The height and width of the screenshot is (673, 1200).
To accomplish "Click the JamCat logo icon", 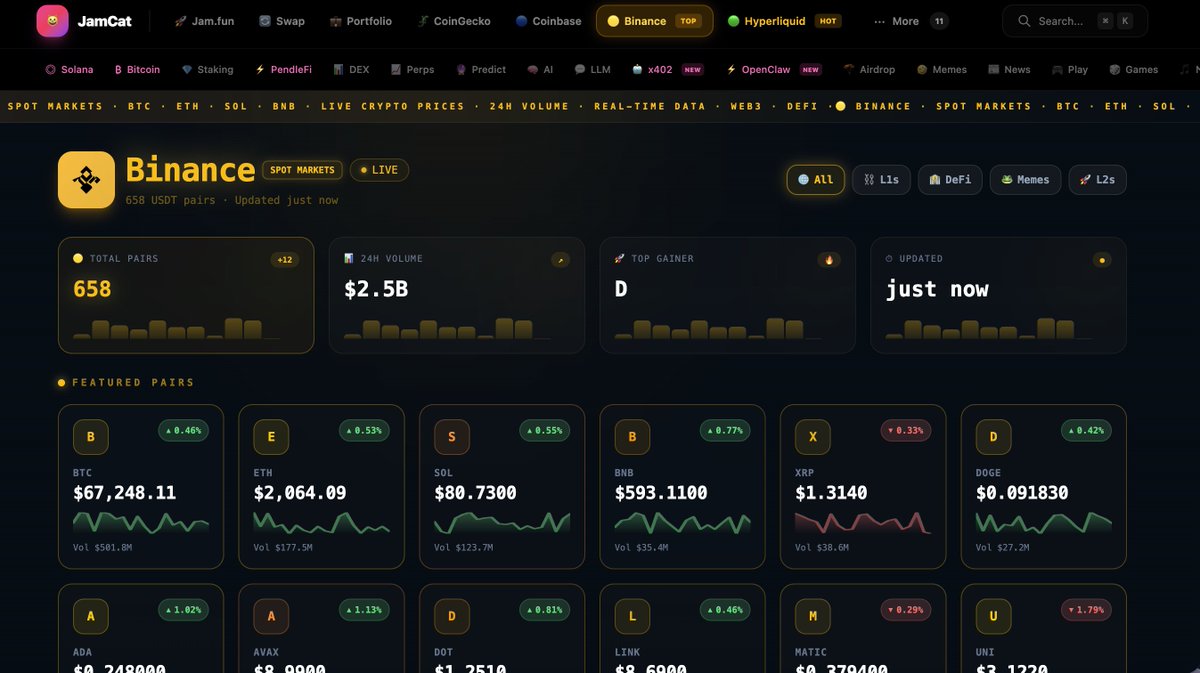I will coord(52,21).
